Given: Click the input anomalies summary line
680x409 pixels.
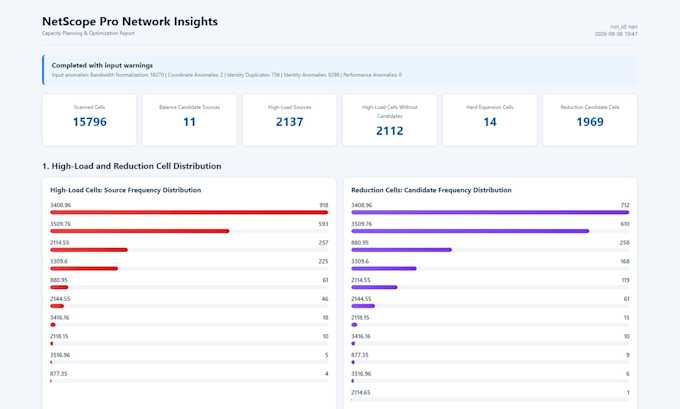Looking at the screenshot, I should (227, 75).
